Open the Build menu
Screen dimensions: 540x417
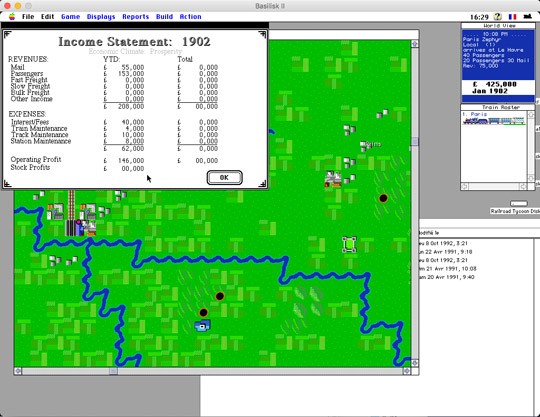tap(164, 17)
